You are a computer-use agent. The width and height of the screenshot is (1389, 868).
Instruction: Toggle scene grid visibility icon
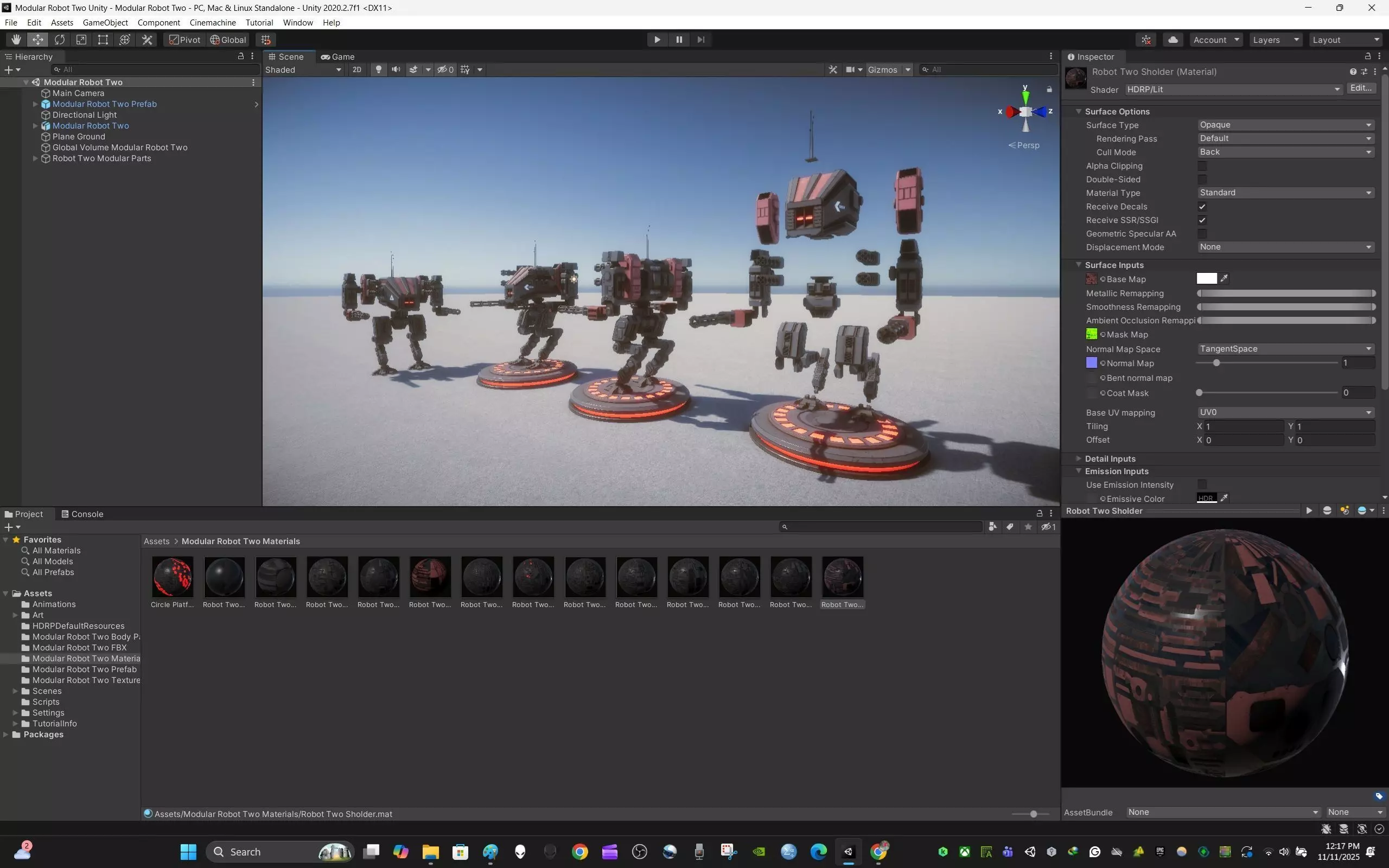pos(466,69)
